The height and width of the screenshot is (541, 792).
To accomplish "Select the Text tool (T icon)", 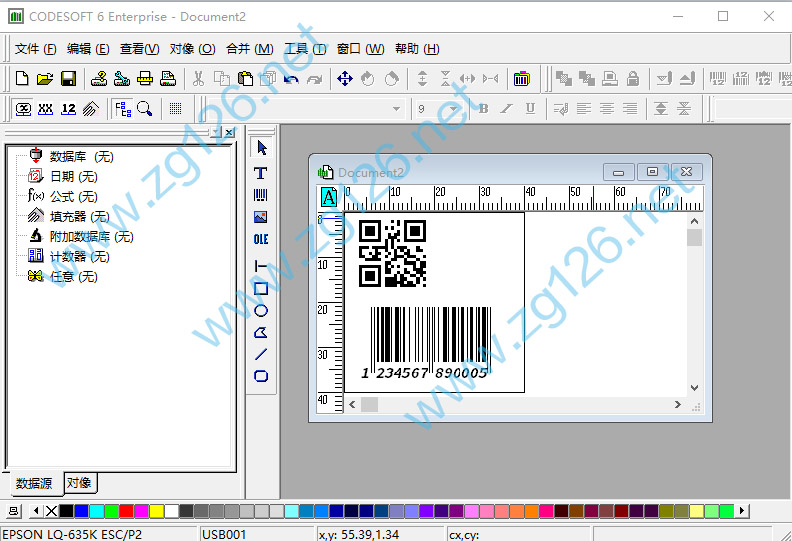I will [261, 173].
